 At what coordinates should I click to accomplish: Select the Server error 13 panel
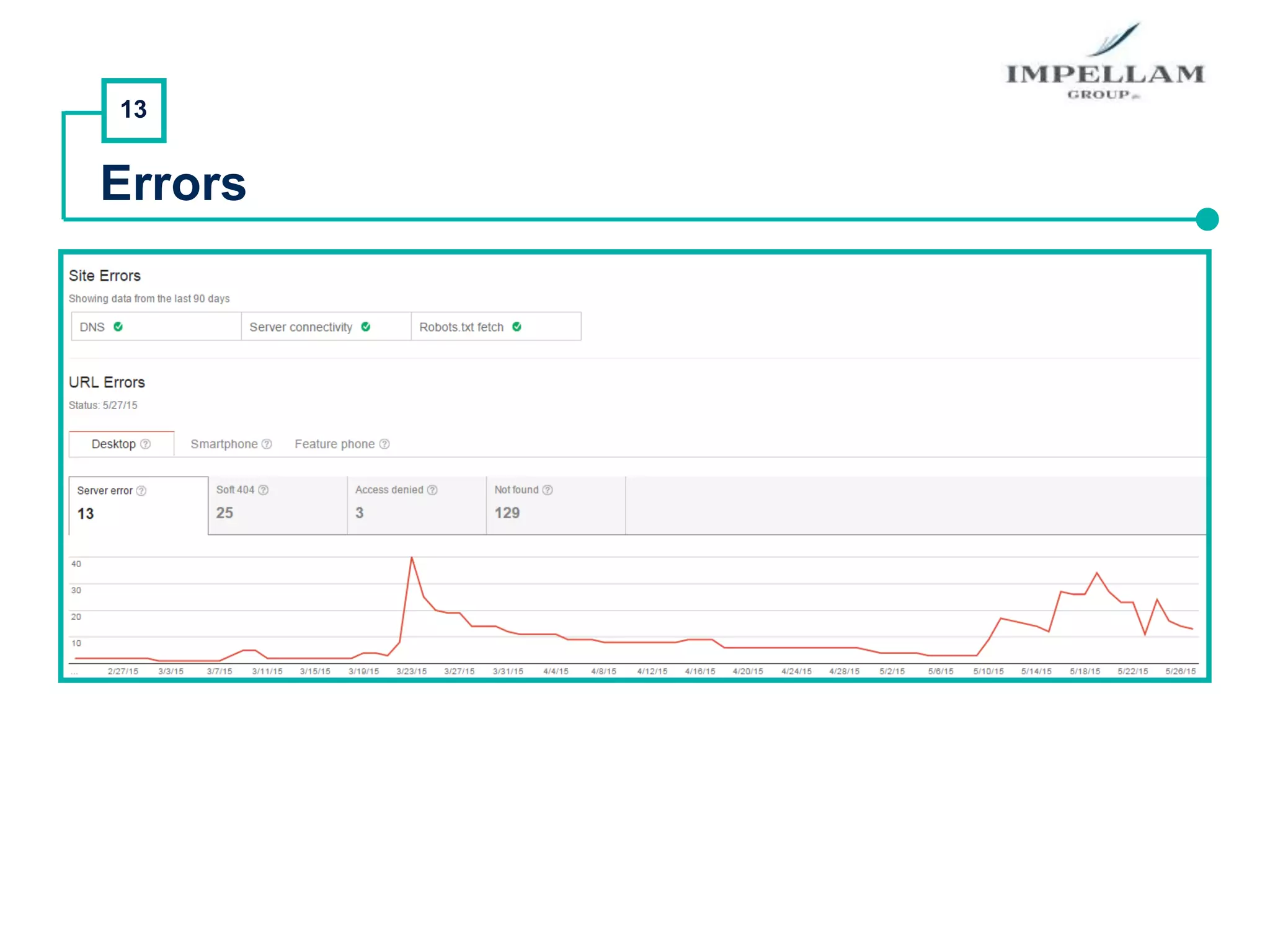point(138,505)
